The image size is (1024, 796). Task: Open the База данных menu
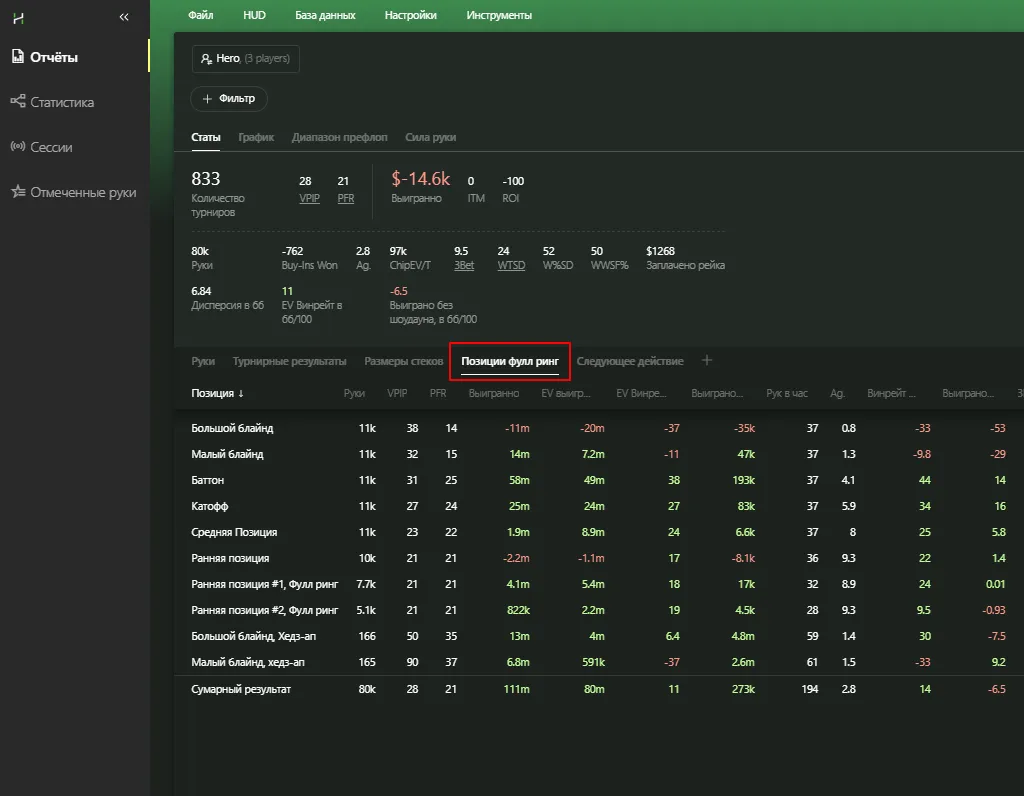(325, 16)
